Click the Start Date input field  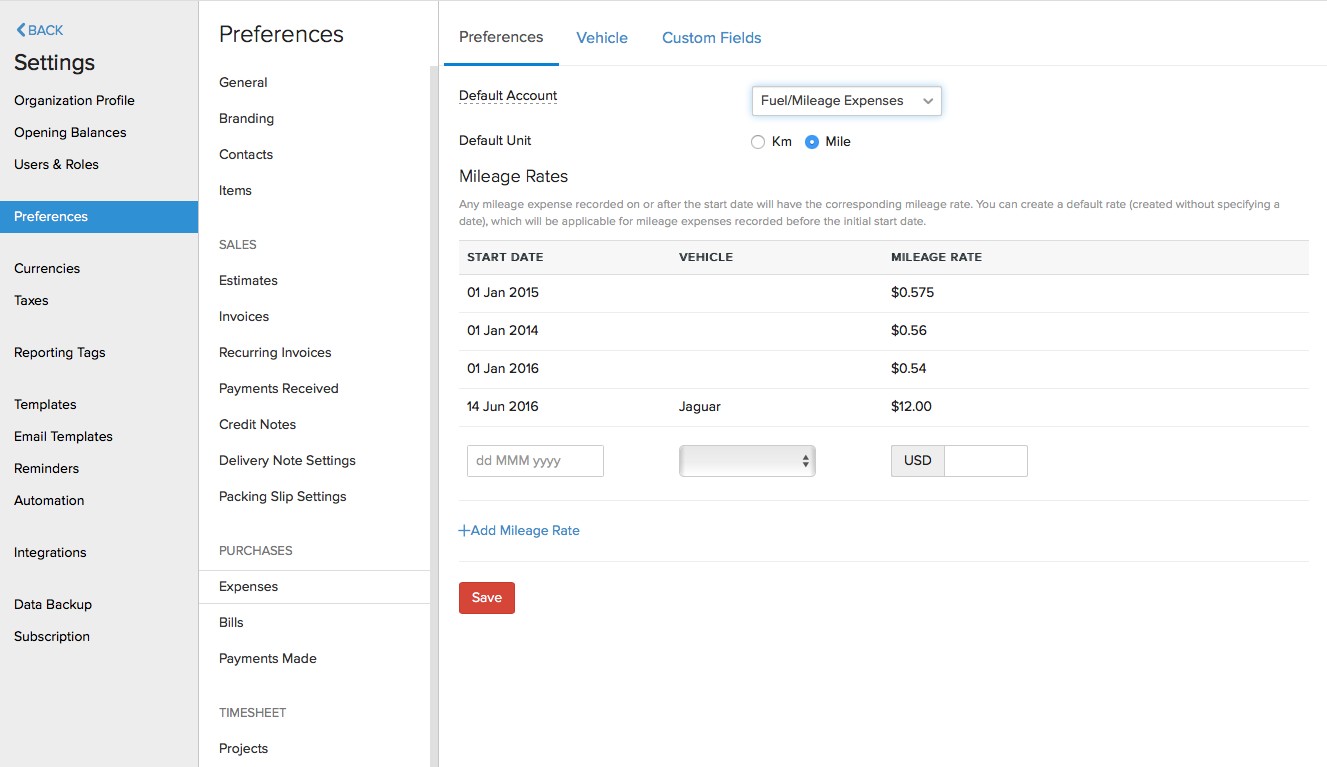point(535,461)
